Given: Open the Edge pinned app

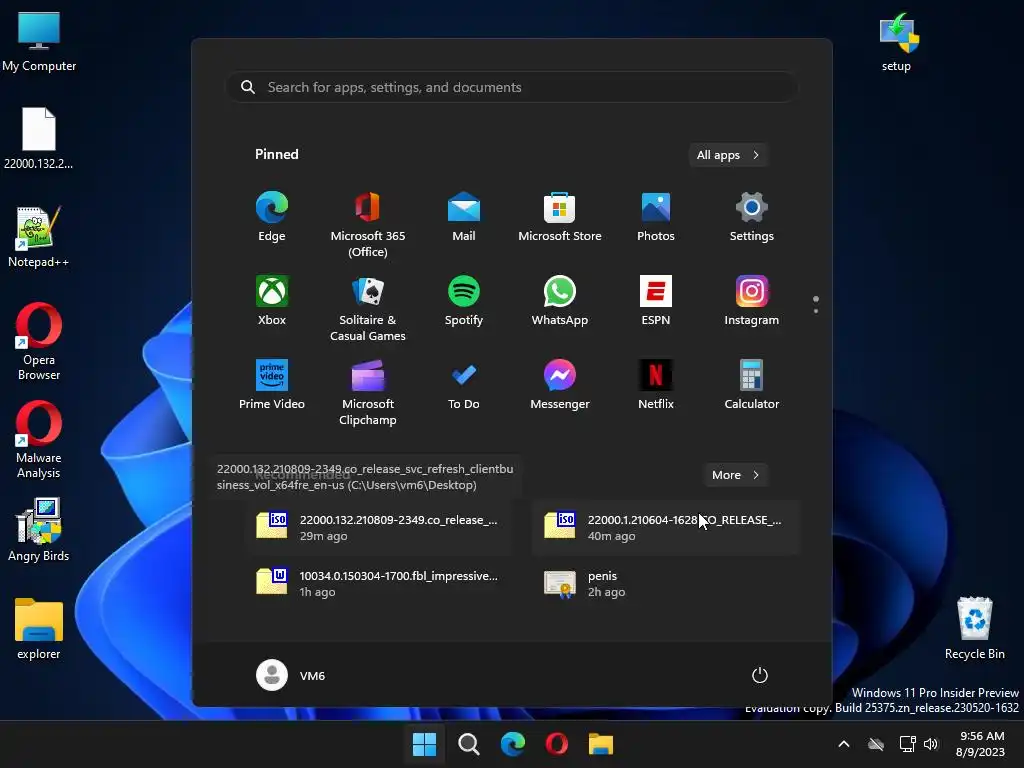Looking at the screenshot, I should click(x=272, y=217).
